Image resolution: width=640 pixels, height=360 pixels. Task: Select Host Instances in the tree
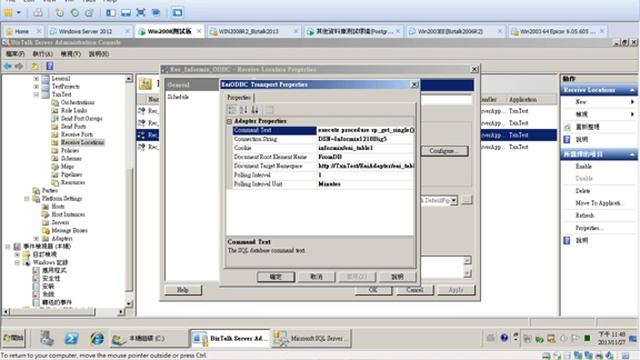[x=68, y=214]
